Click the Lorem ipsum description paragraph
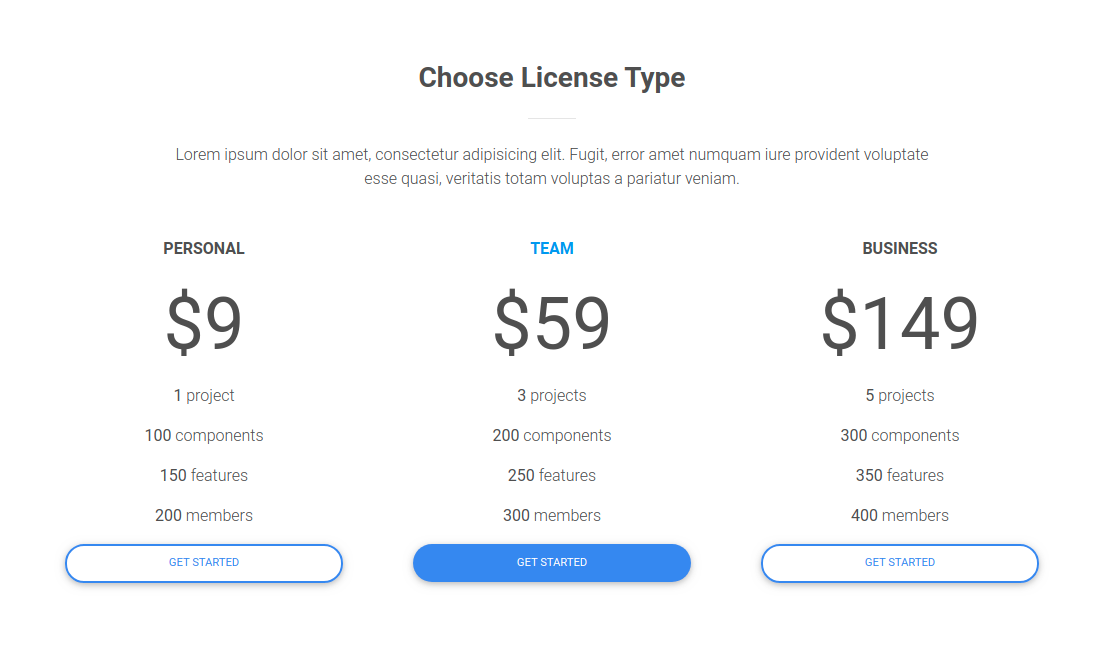1103x652 pixels. tap(552, 167)
